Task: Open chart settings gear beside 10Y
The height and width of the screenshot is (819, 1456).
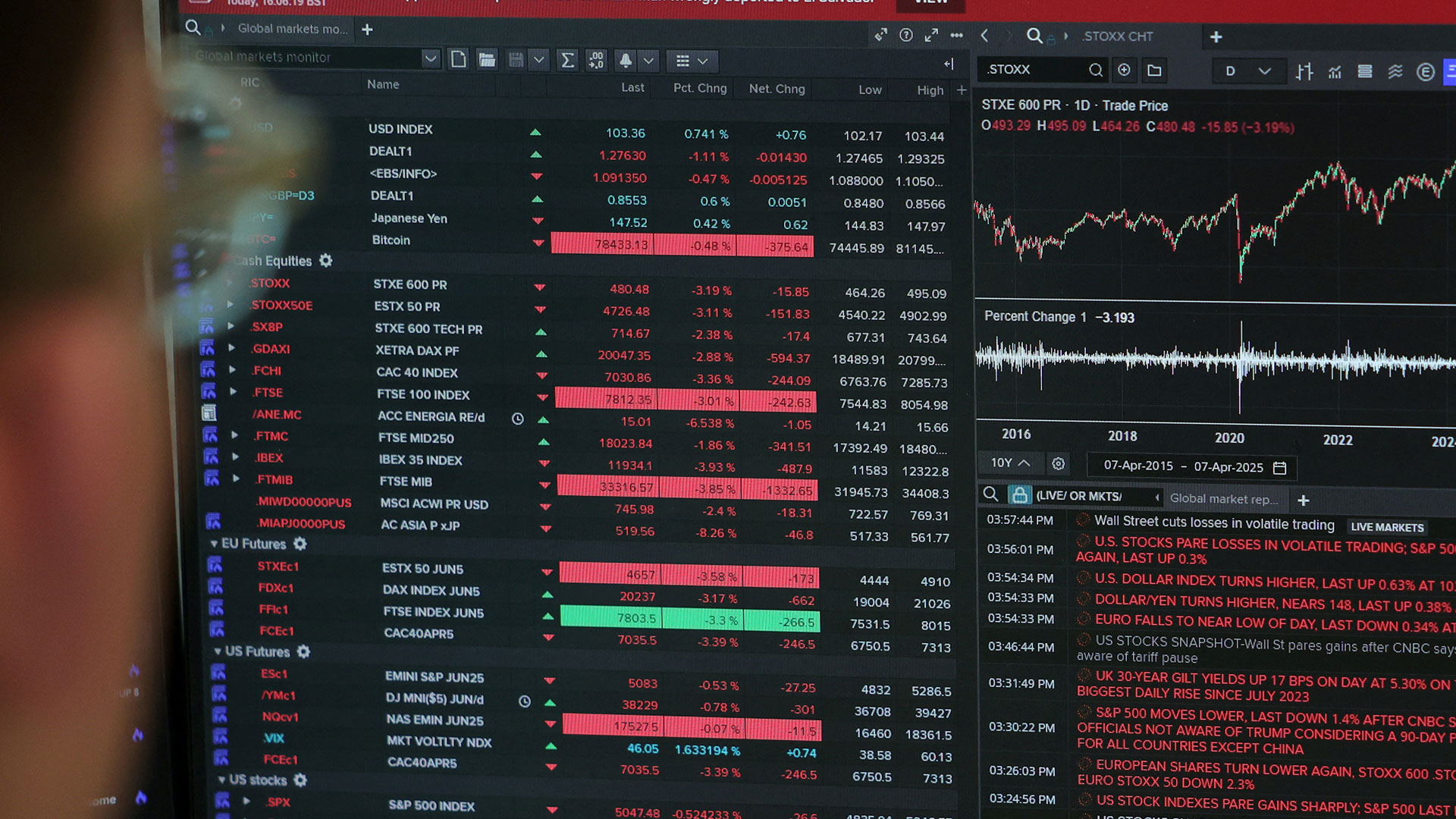Action: pyautogui.click(x=1058, y=463)
